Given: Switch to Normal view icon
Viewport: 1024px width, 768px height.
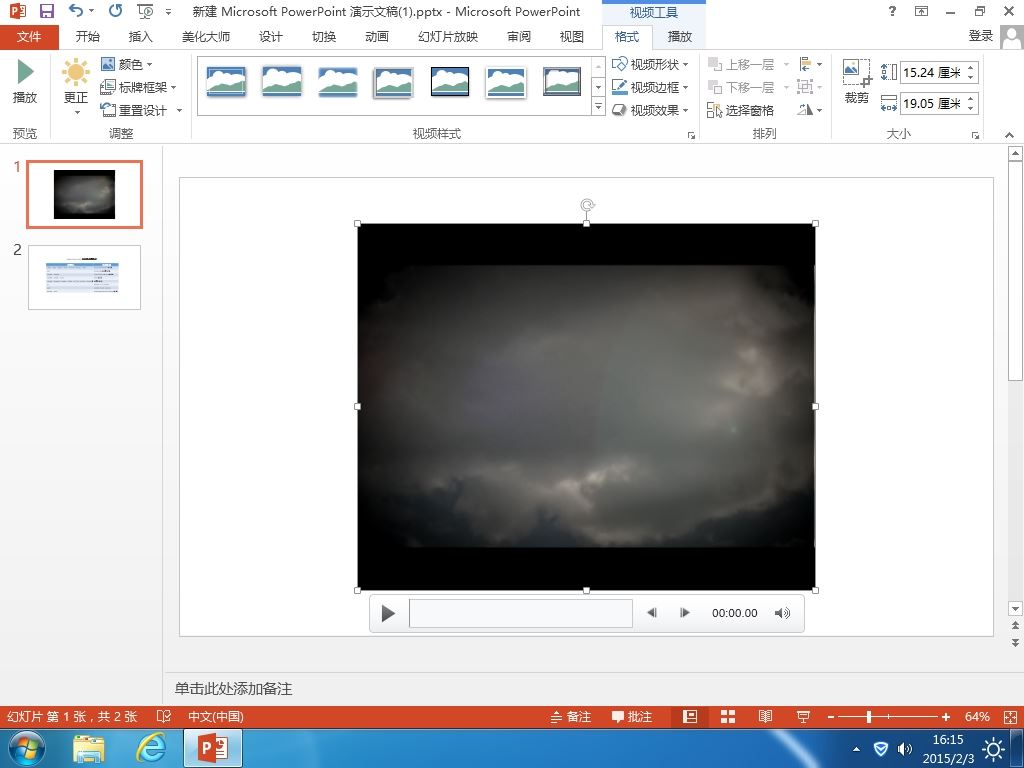Looking at the screenshot, I should (690, 716).
